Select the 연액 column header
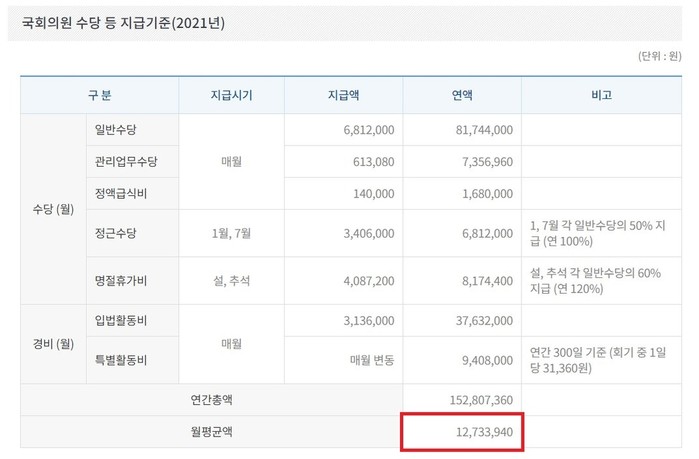Image resolution: width=699 pixels, height=459 pixels. [462, 96]
